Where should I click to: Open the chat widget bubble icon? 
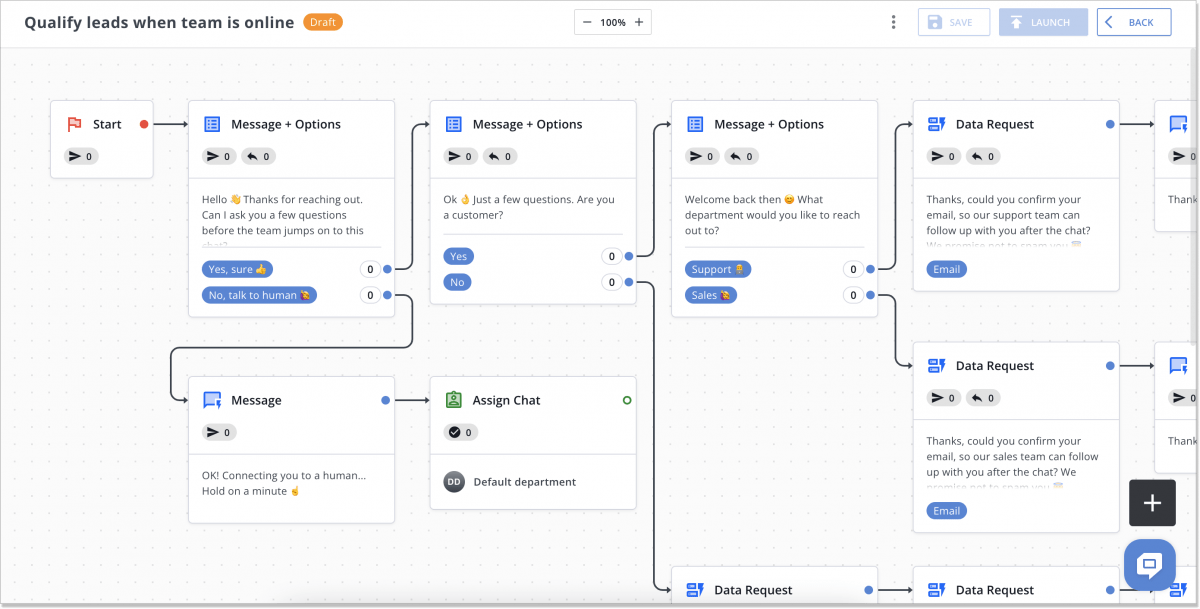1149,564
